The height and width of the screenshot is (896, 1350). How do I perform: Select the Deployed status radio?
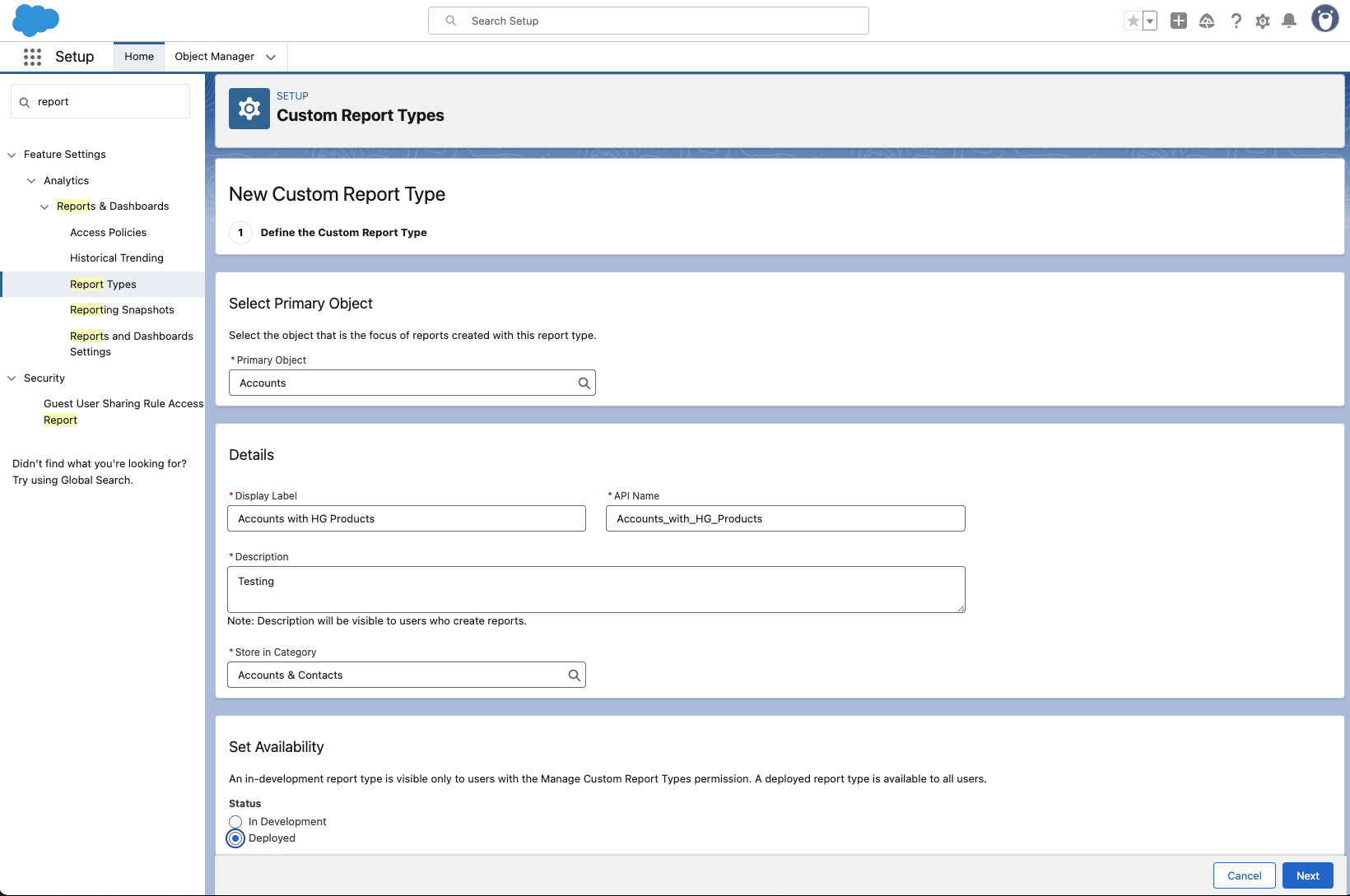pyautogui.click(x=235, y=838)
